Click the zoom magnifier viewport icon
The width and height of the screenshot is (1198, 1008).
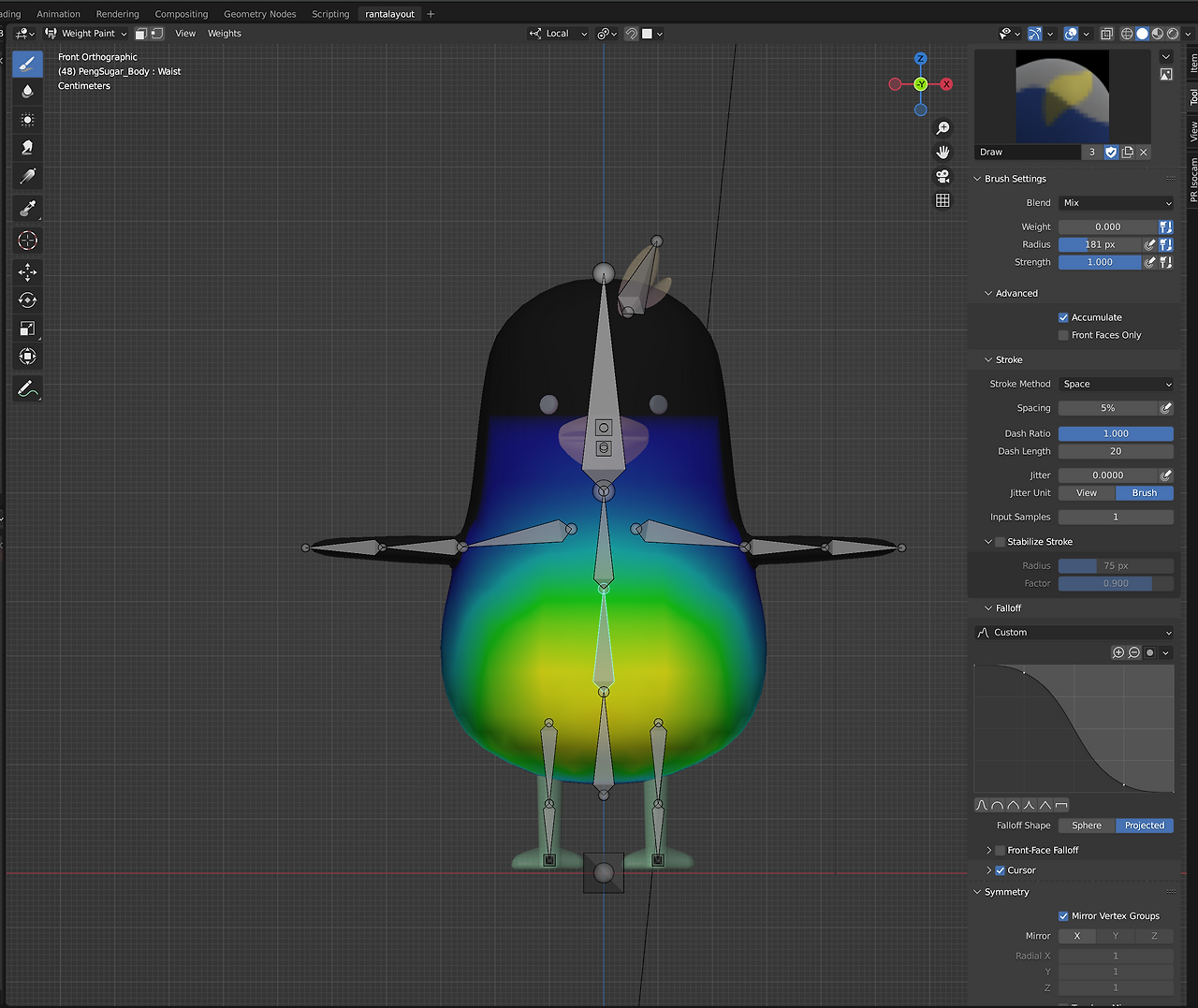point(942,128)
